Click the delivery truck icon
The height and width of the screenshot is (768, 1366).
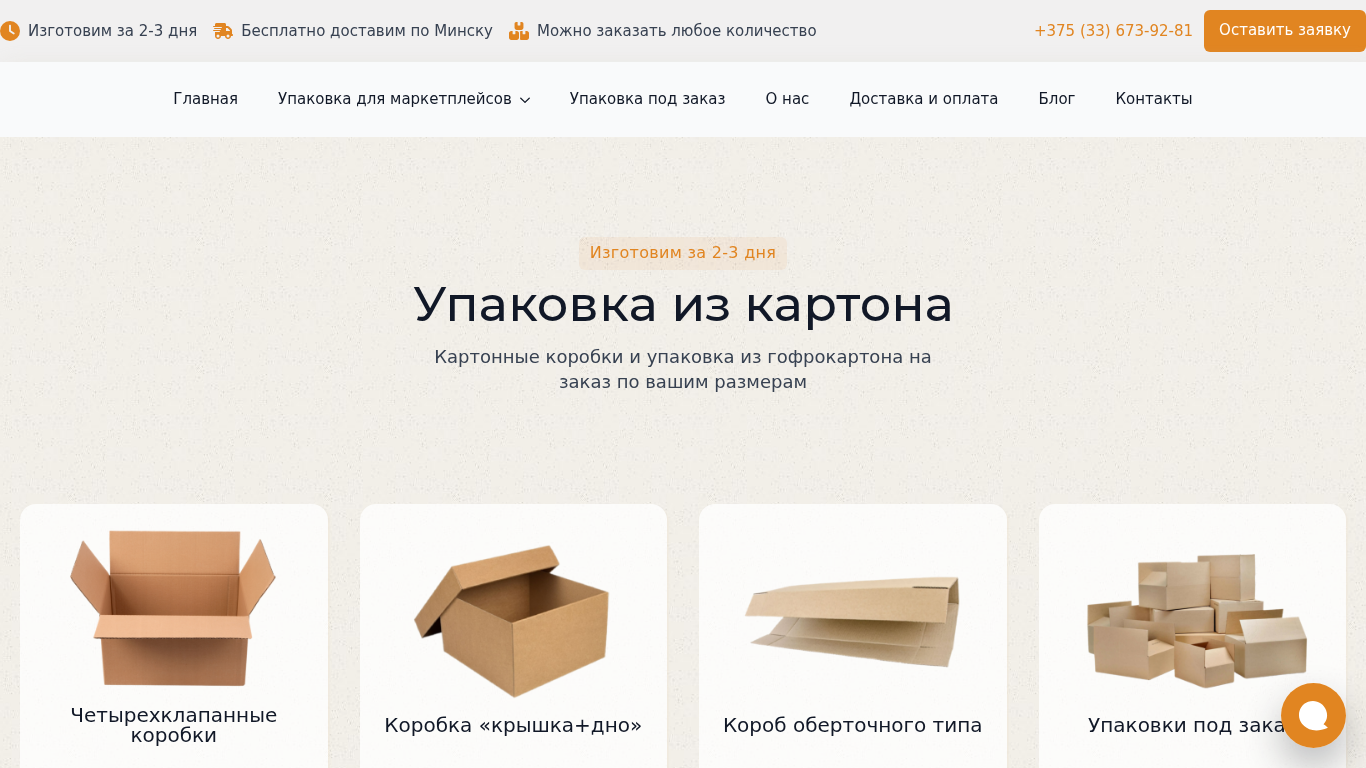(x=223, y=31)
